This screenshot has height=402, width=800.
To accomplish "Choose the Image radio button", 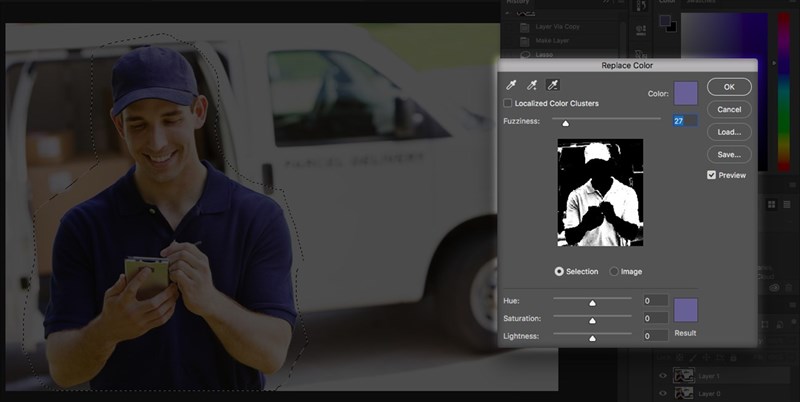I will point(614,271).
